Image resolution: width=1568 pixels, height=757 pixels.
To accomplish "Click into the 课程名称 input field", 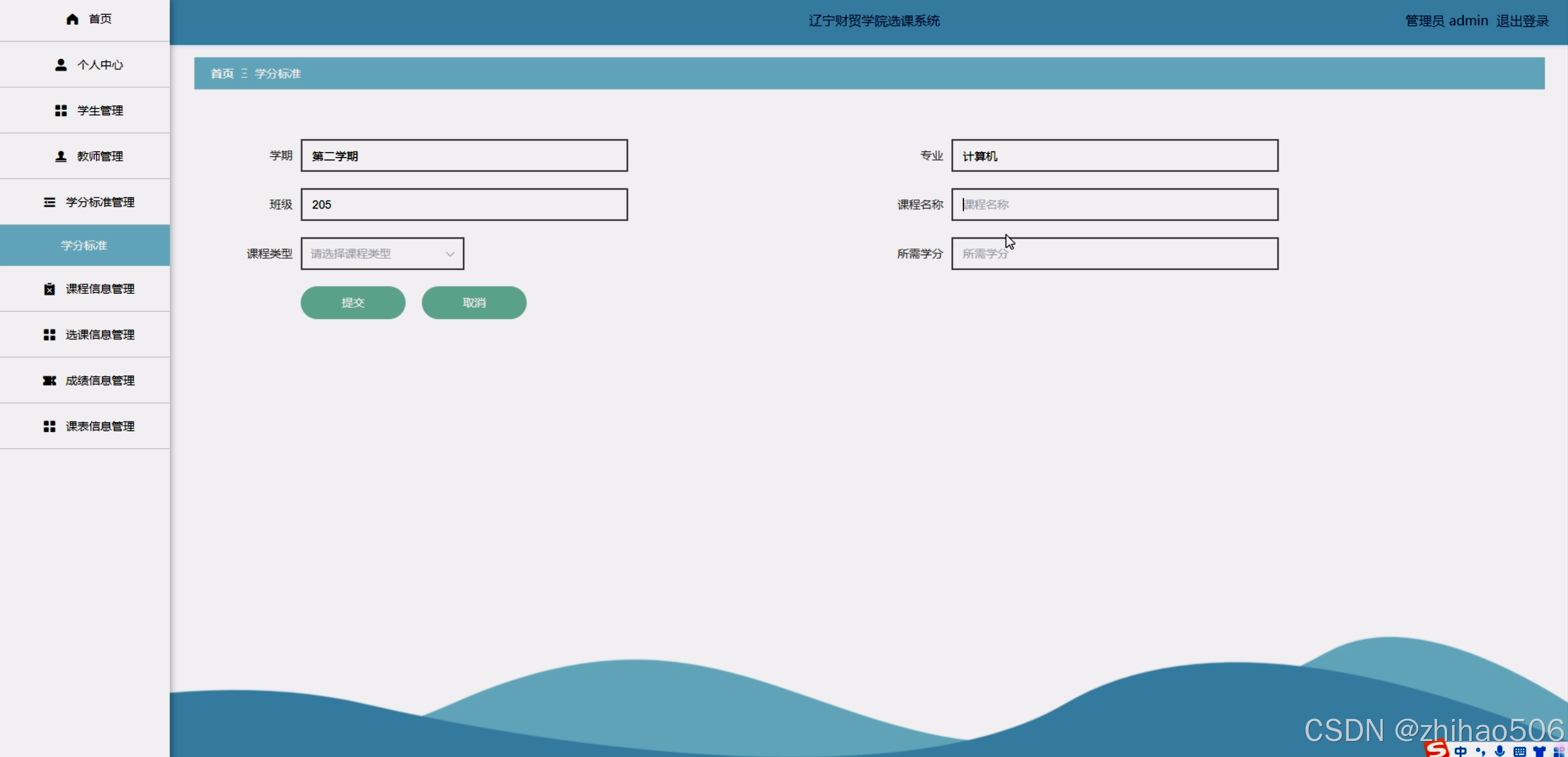I will point(1114,205).
